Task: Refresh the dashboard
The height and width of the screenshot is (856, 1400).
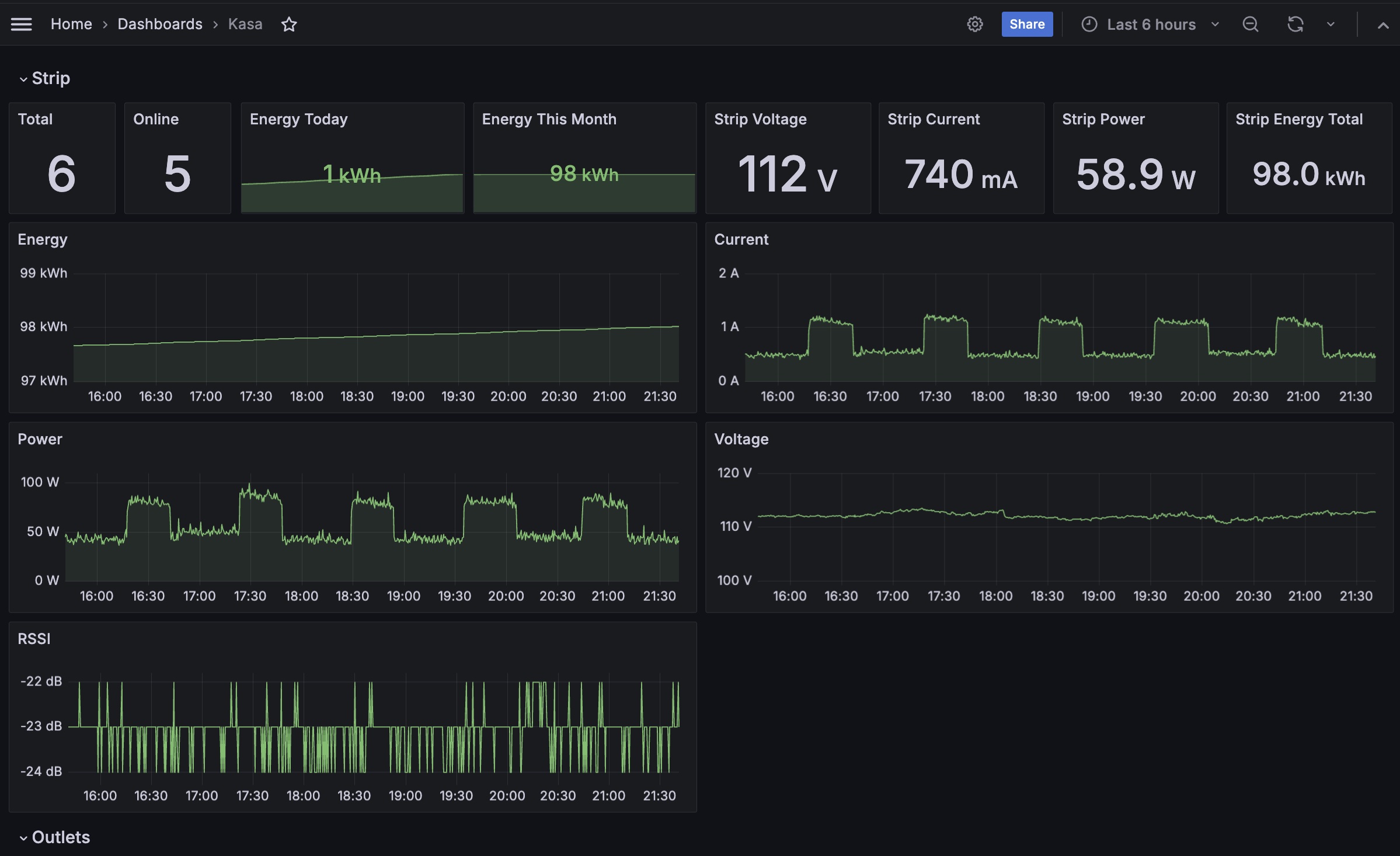Action: 1295,24
